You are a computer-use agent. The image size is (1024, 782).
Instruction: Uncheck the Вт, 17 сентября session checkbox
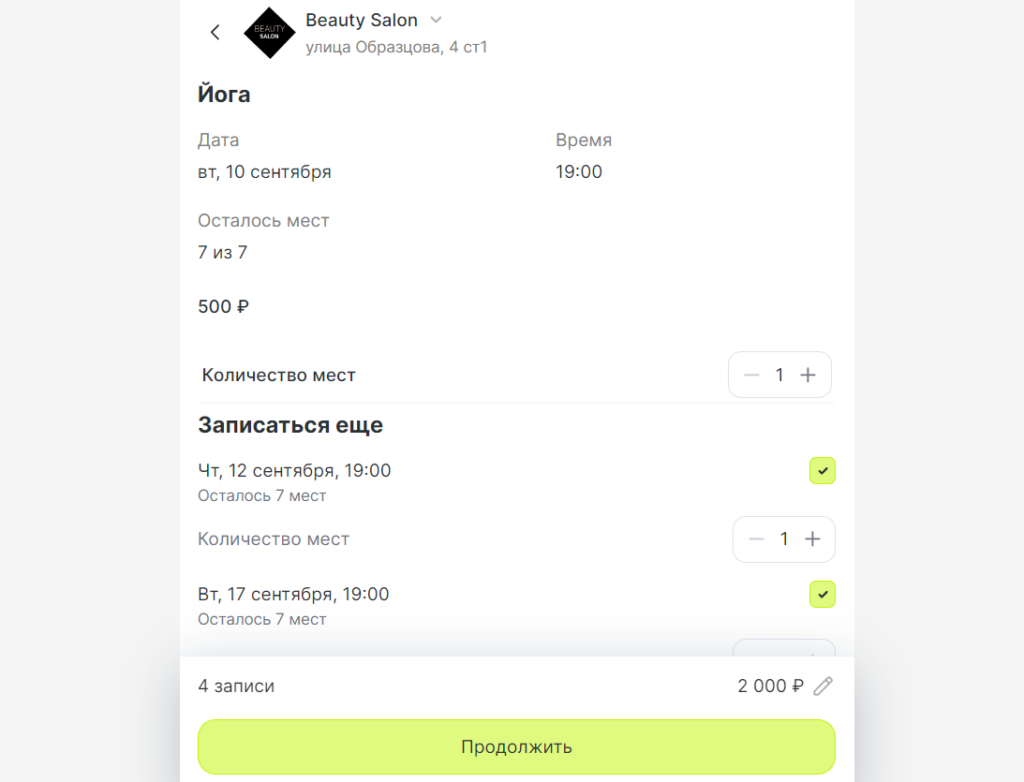click(x=822, y=594)
